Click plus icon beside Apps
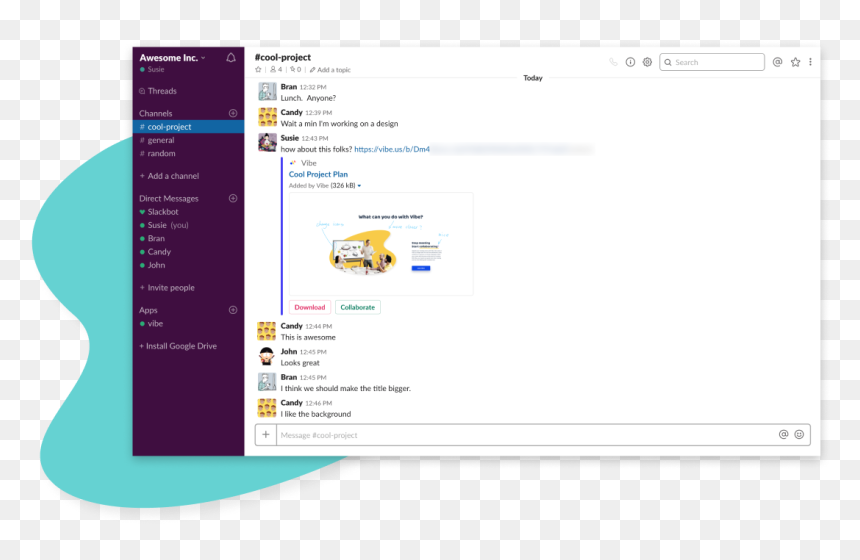This screenshot has width=860, height=560. (233, 310)
